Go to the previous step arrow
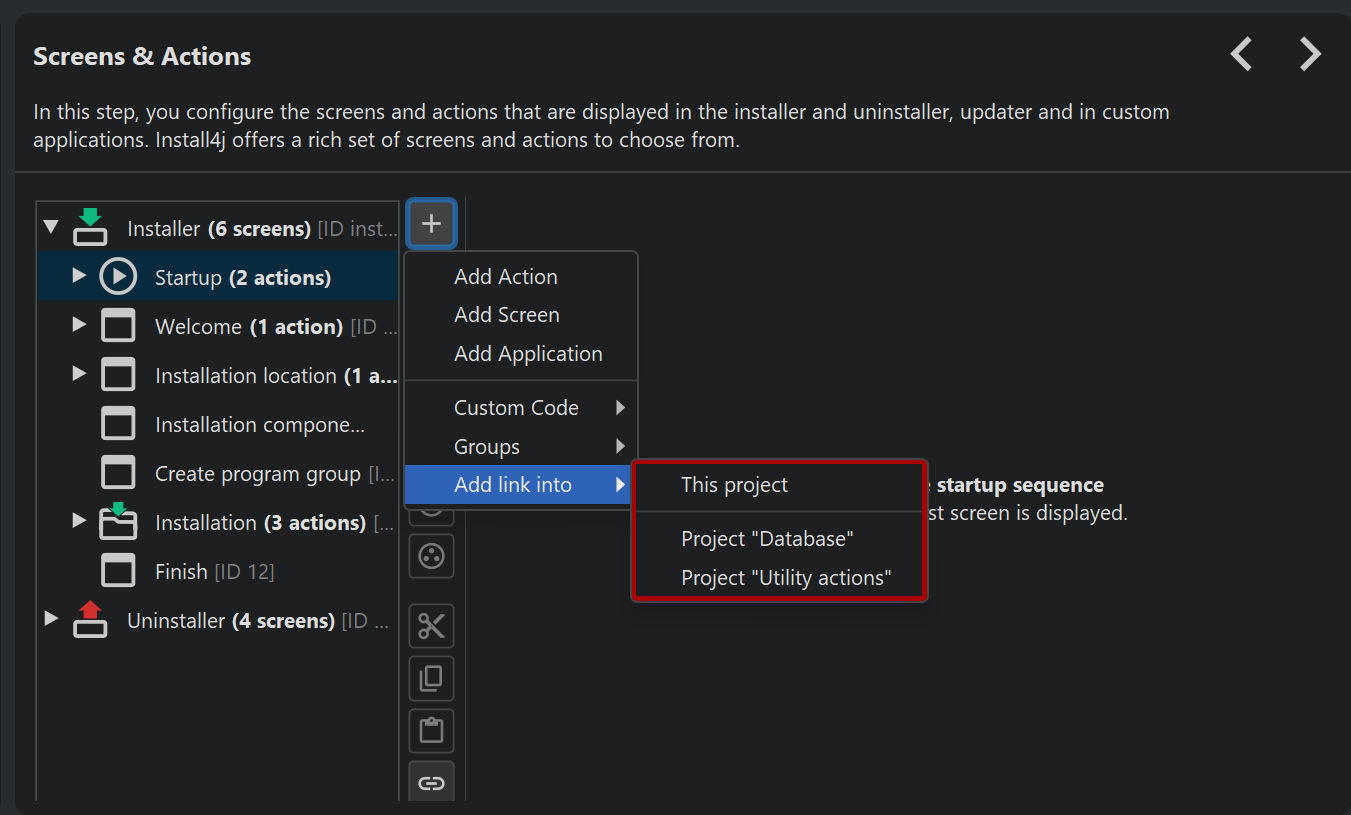This screenshot has height=815, width=1351. tap(1241, 54)
